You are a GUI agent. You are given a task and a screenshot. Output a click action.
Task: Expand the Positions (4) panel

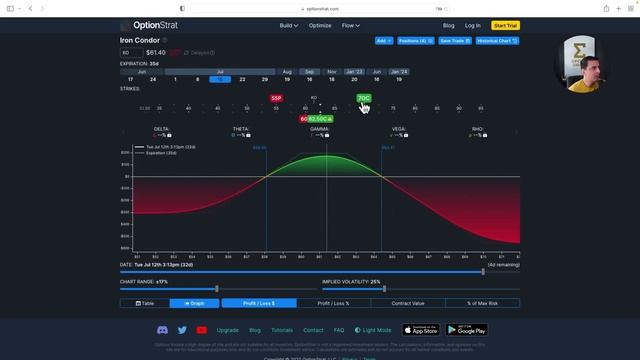[416, 41]
